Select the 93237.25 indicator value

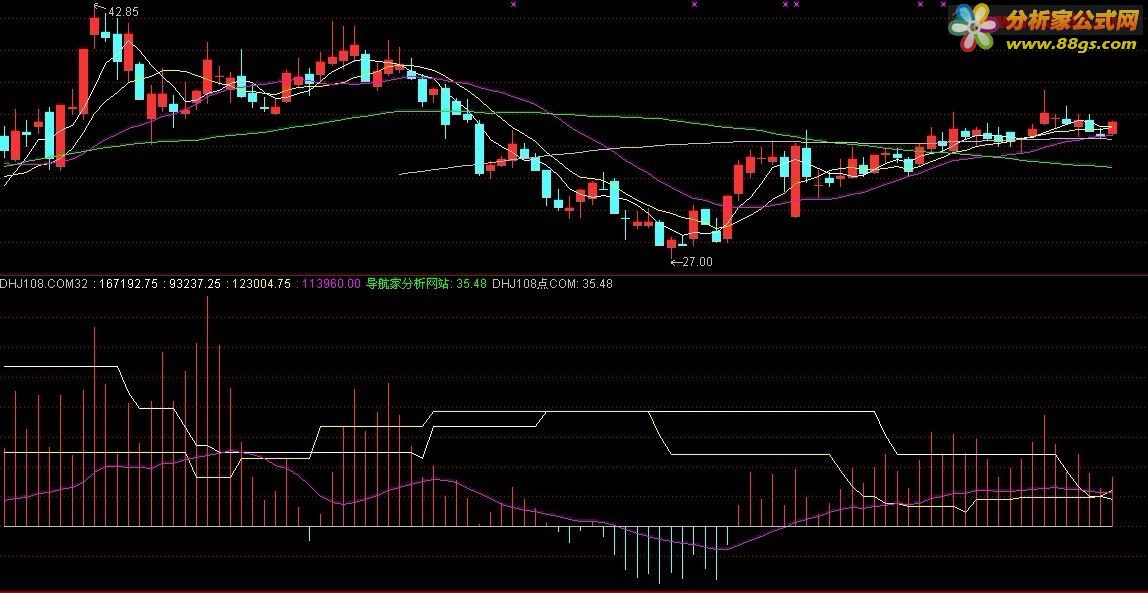point(197,284)
